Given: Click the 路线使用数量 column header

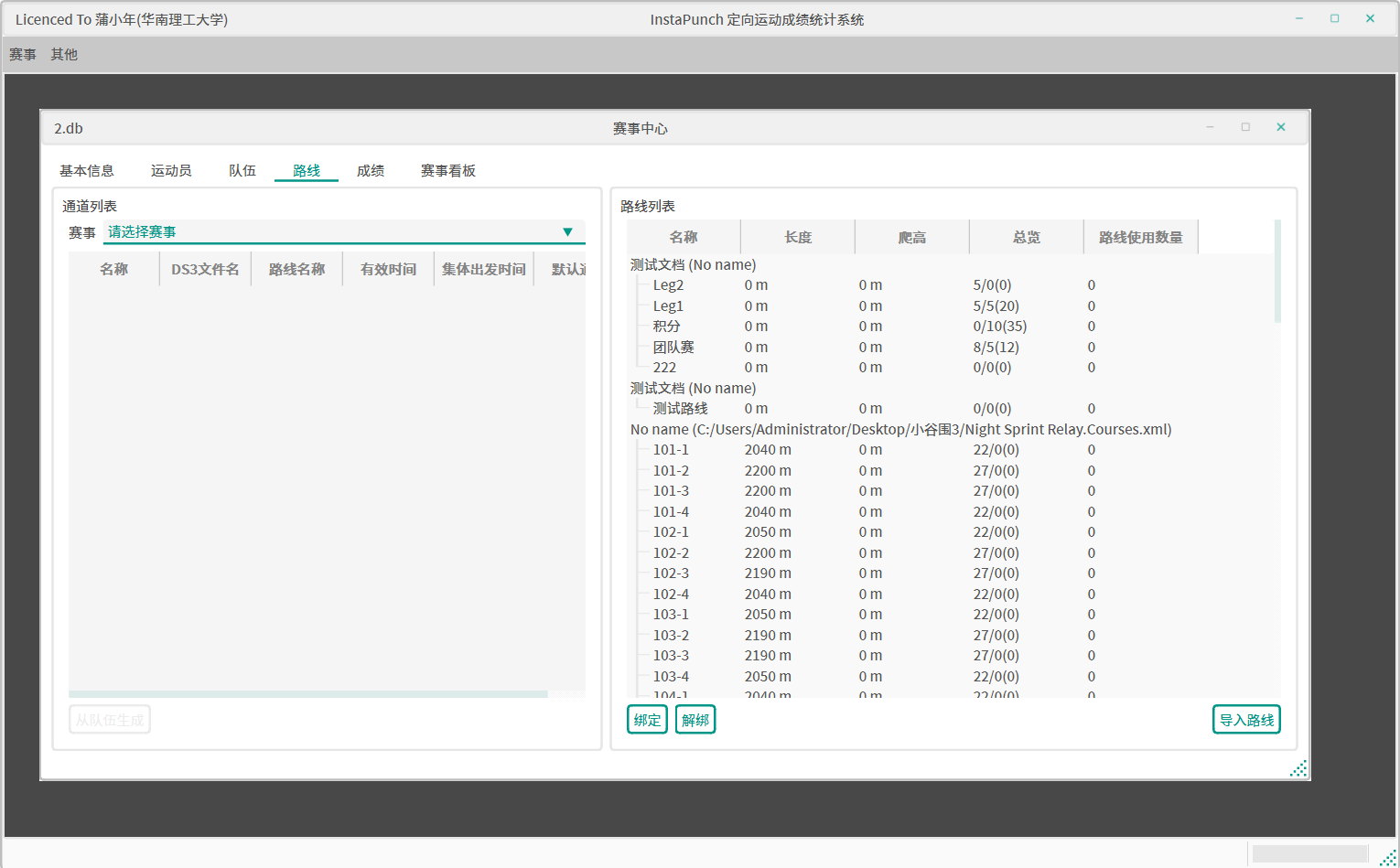Looking at the screenshot, I should coord(1140,238).
